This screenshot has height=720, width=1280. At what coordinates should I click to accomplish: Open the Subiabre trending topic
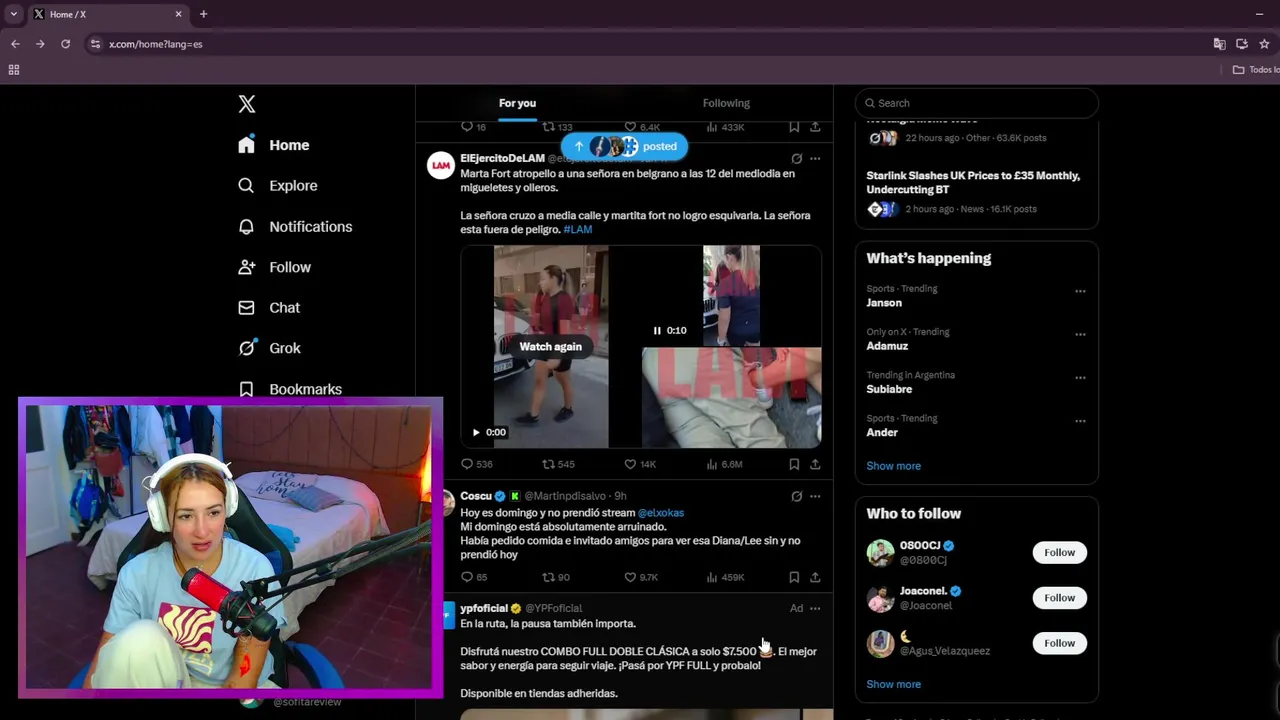pos(889,389)
